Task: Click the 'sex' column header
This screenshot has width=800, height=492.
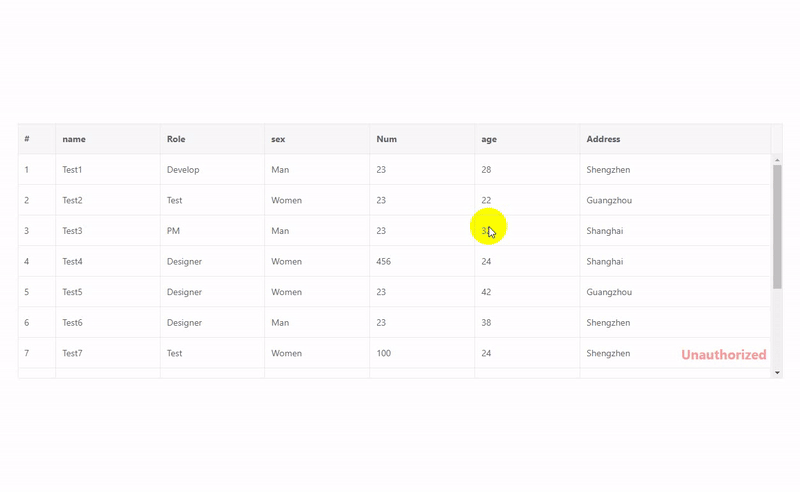Action: pos(278,139)
